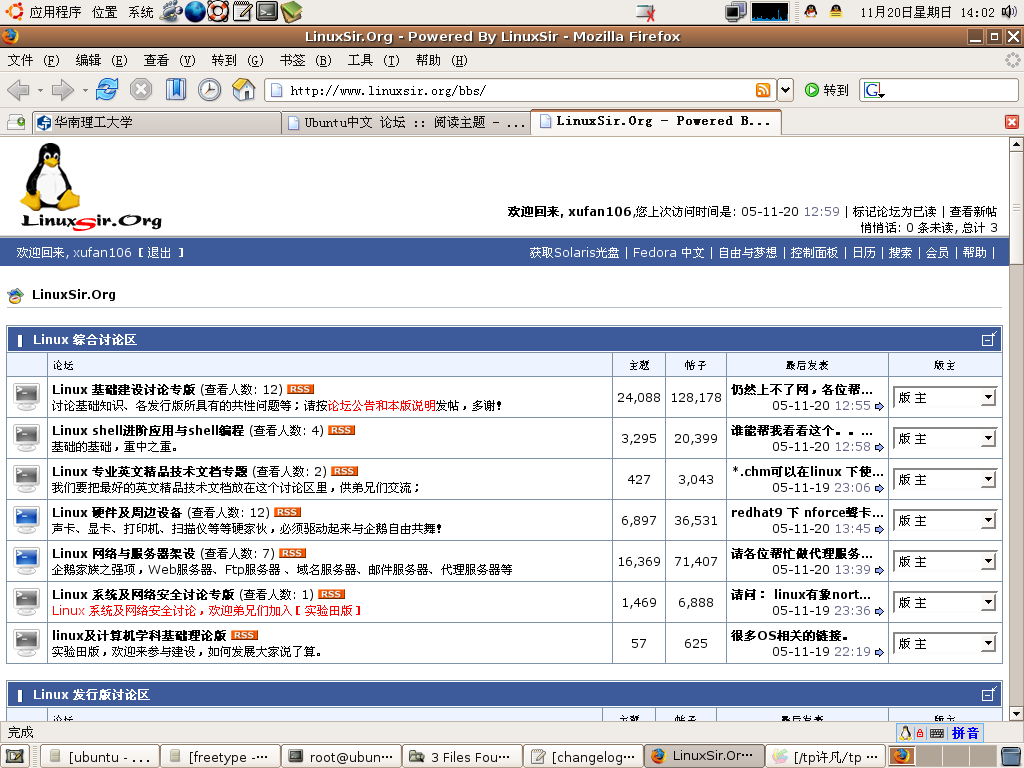Screen dimensions: 1024x768
Task: Open RSS feed for Linux 网络与服务器架设
Action: [x=293, y=554]
